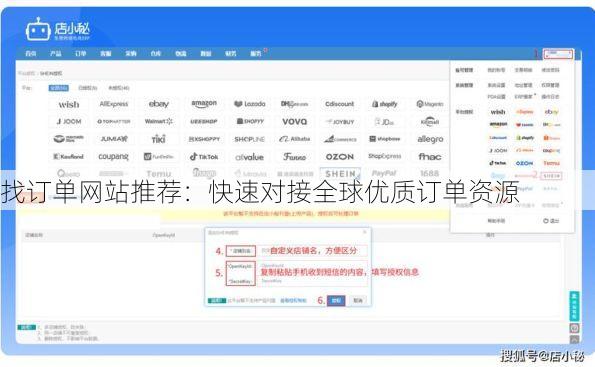Select the UEESHOP platform logo

(204, 121)
